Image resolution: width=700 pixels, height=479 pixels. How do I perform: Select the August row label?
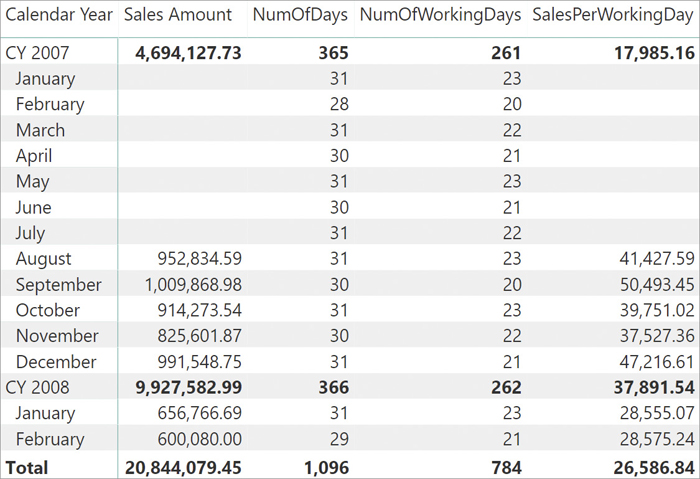point(43,259)
